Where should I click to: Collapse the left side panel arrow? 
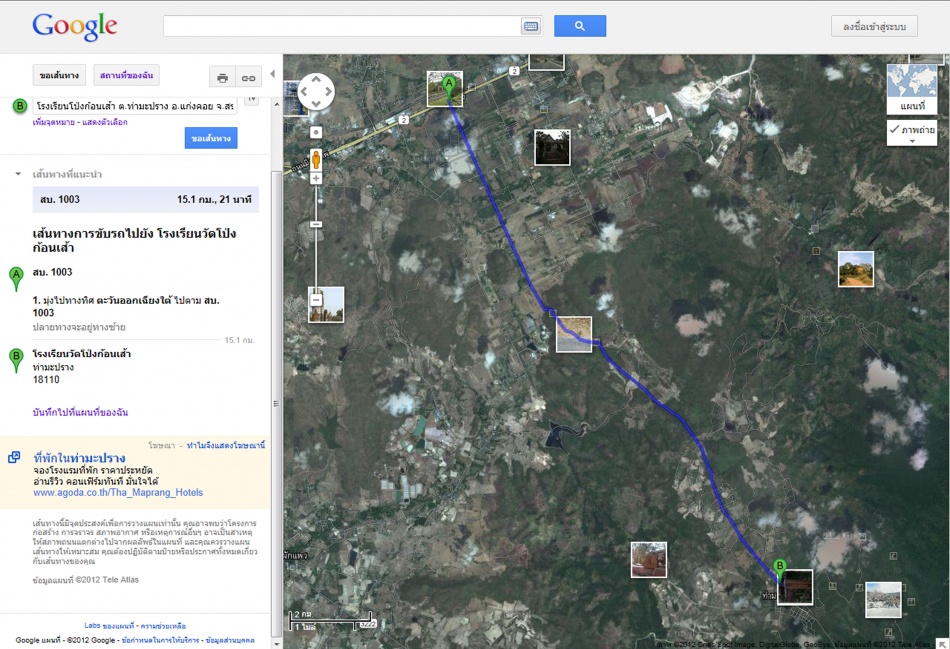[x=273, y=74]
